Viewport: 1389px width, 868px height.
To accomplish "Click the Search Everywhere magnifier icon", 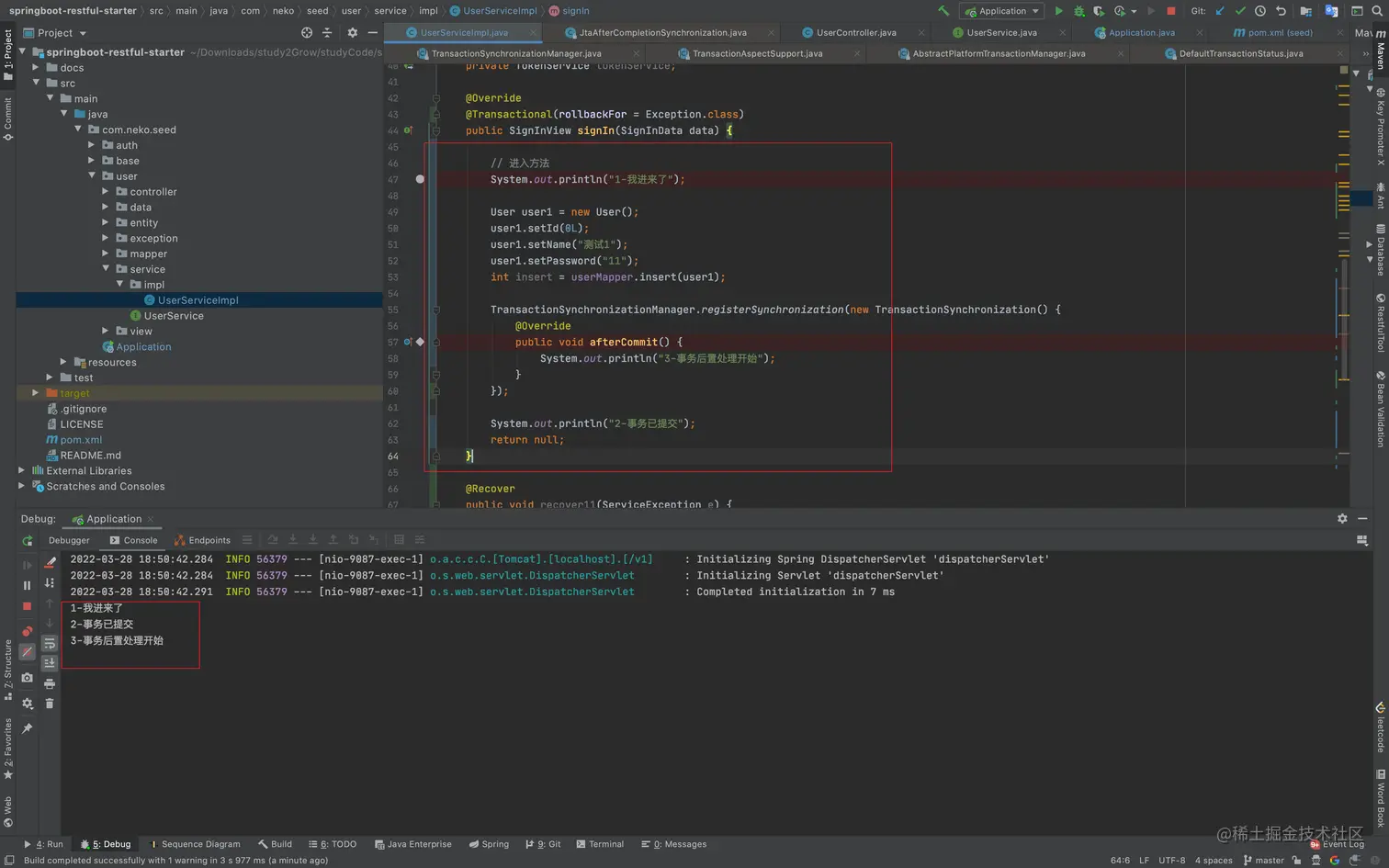I will click(x=1377, y=11).
